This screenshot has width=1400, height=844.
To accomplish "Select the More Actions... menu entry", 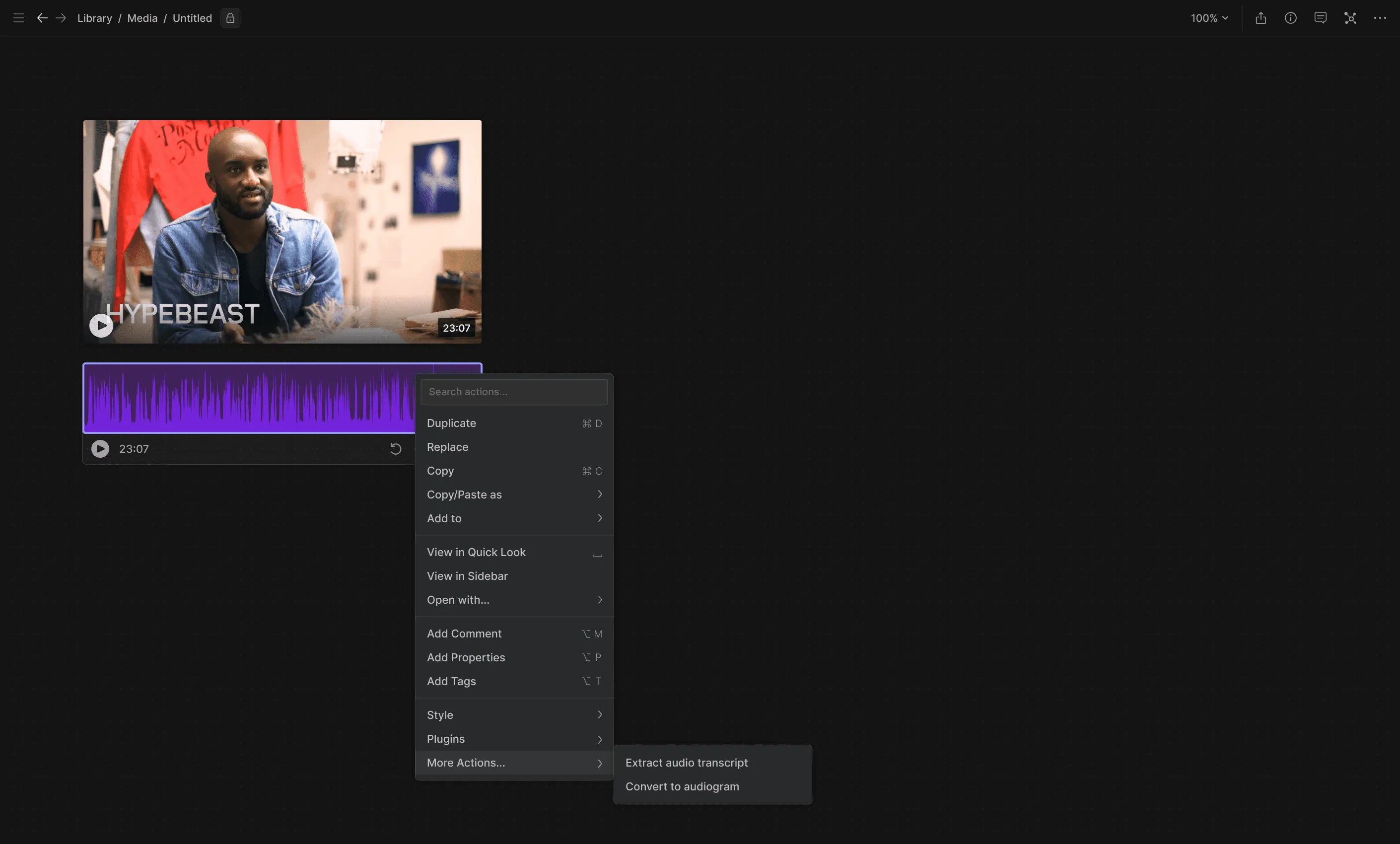I will coord(514,763).
